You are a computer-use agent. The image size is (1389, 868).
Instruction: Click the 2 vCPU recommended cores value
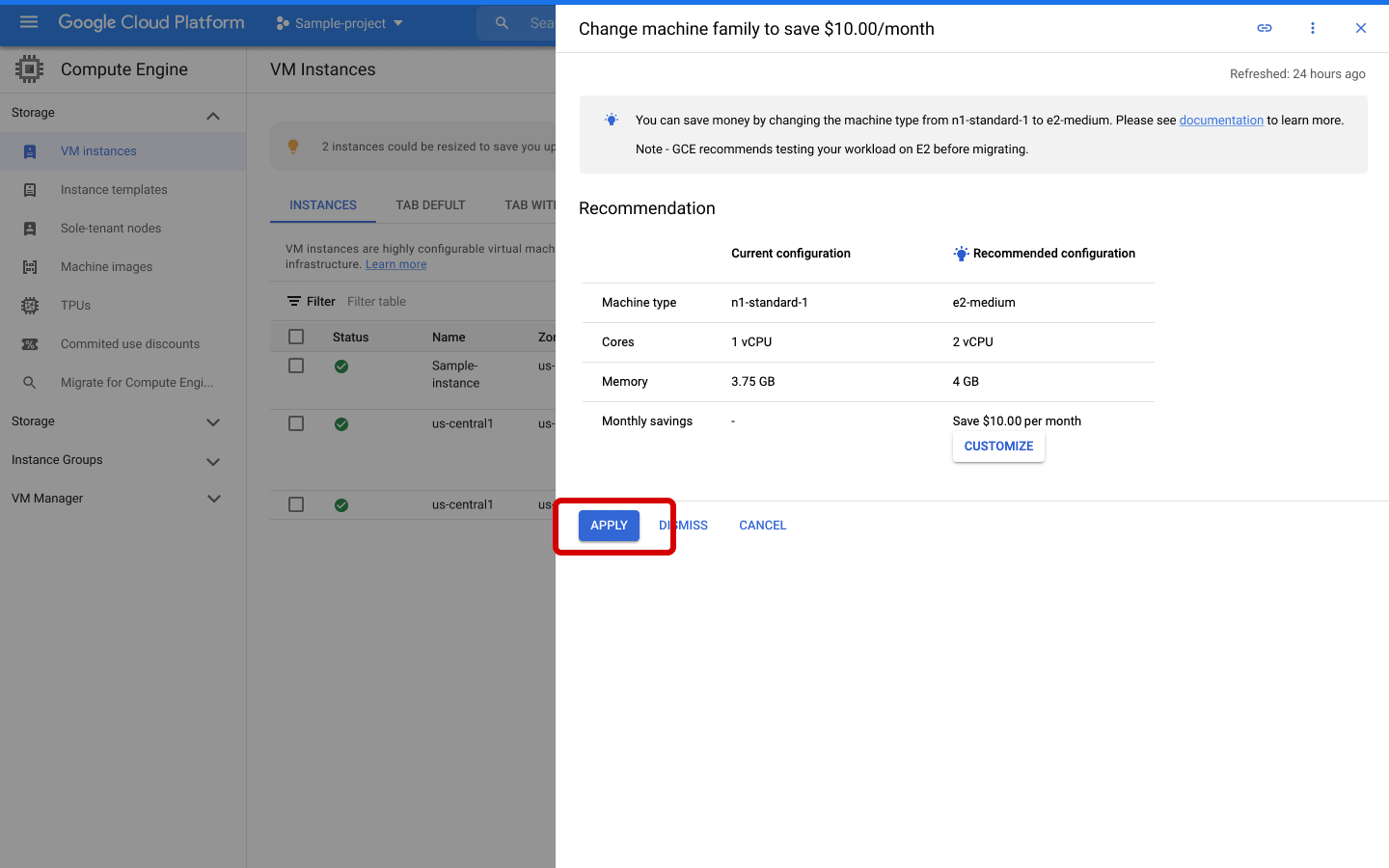click(972, 342)
